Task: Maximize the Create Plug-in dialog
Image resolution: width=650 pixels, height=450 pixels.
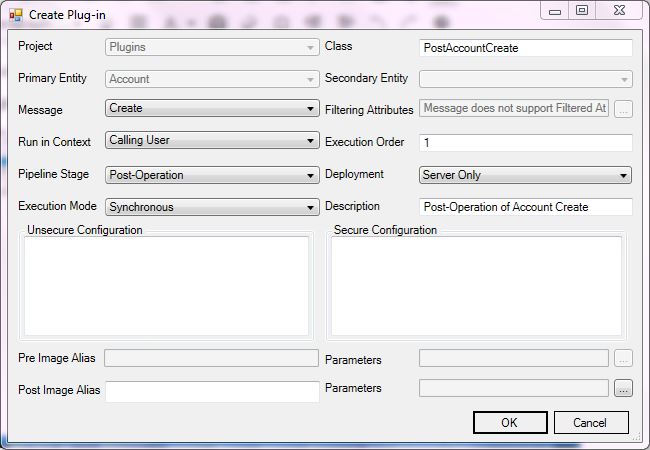Action: [x=583, y=11]
